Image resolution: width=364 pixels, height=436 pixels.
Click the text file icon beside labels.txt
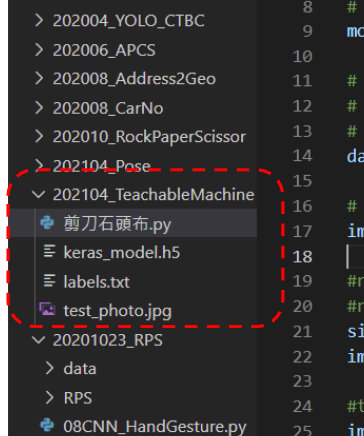click(50, 280)
